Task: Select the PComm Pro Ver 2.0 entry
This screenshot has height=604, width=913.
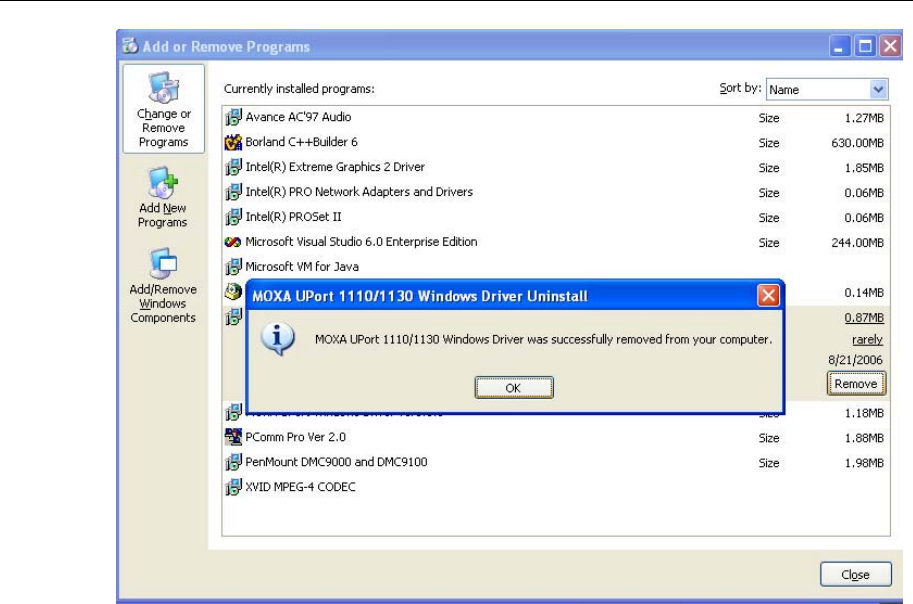Action: tap(555, 437)
